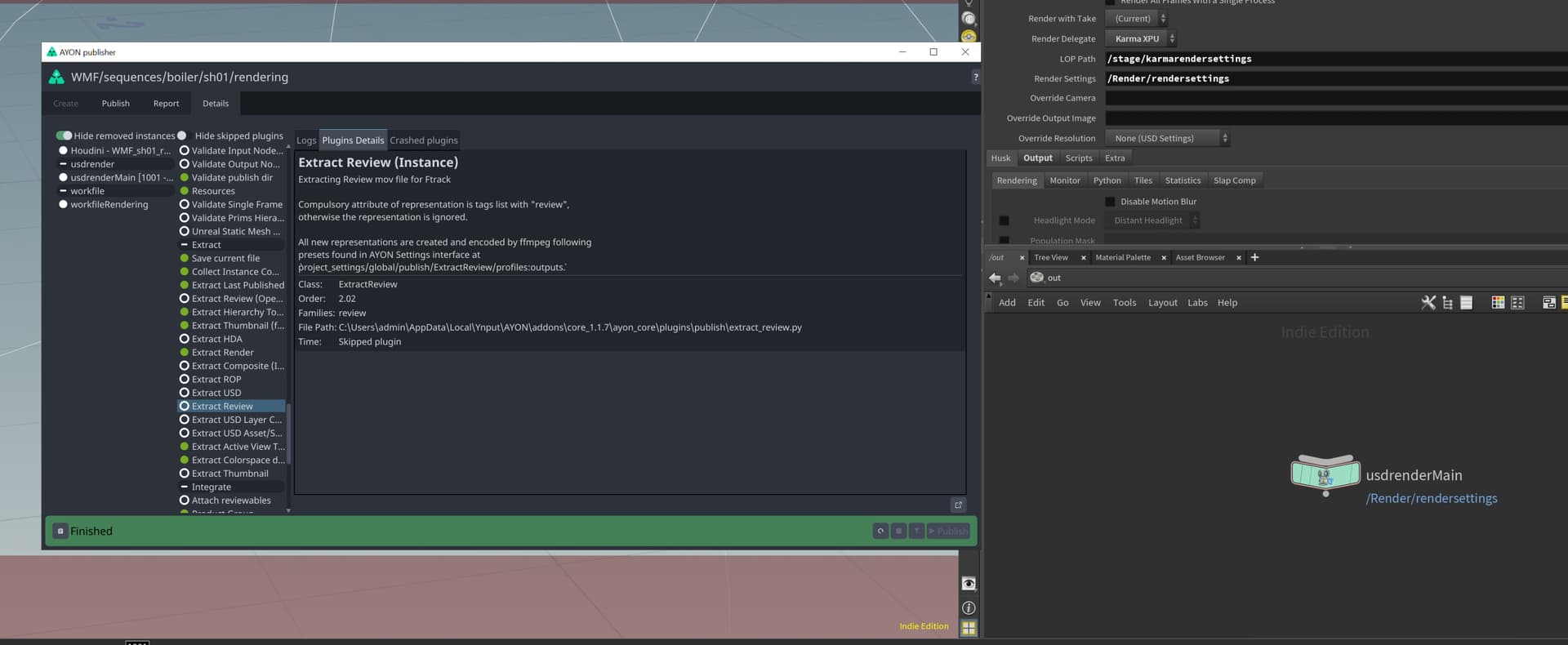Click the viewport info circle icon
The image size is (1568, 645).
(969, 607)
